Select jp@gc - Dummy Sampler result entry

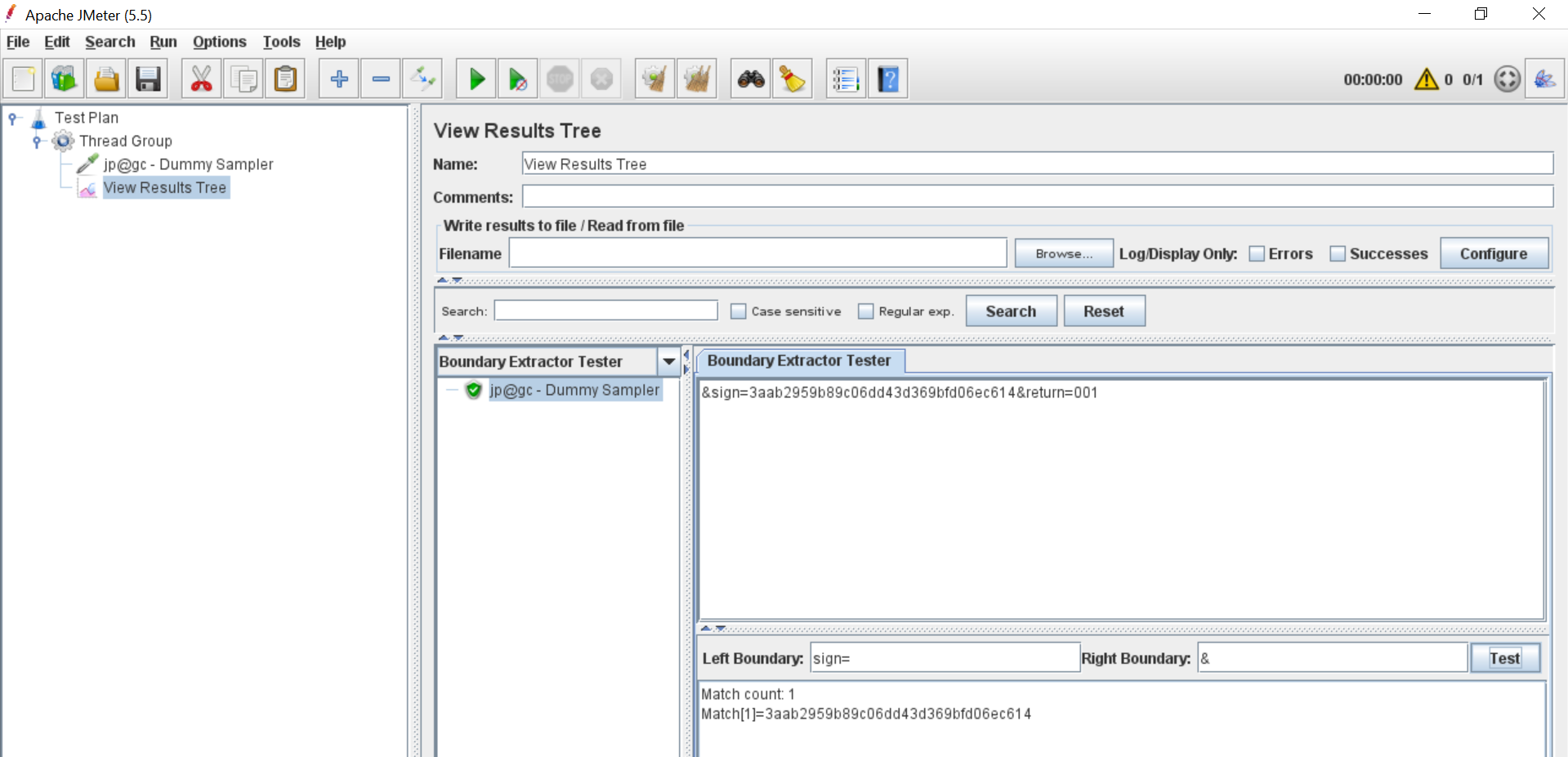click(574, 391)
